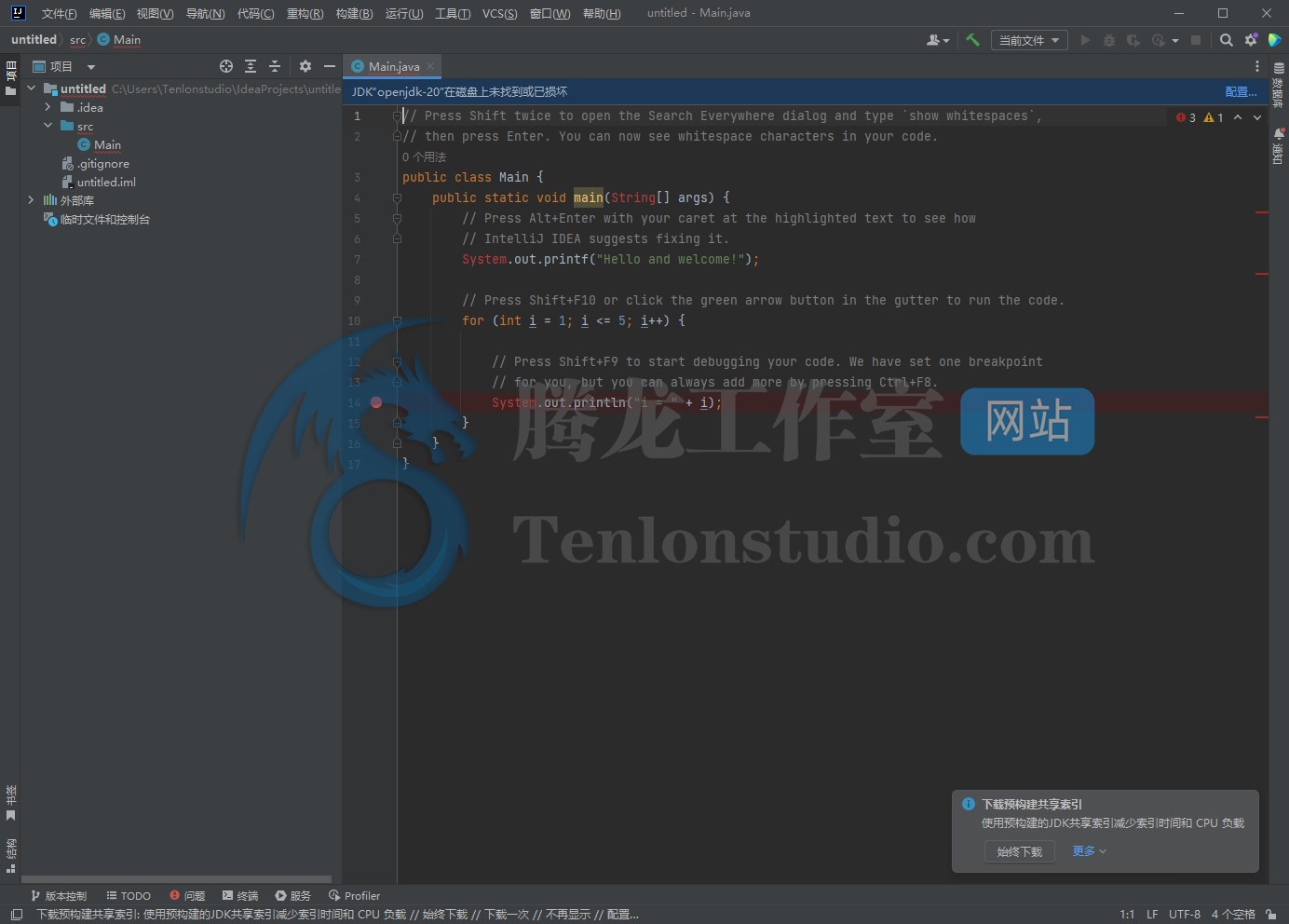Screen dimensions: 1289x924
Task: Open the 文件(F) menu
Action: point(59,13)
